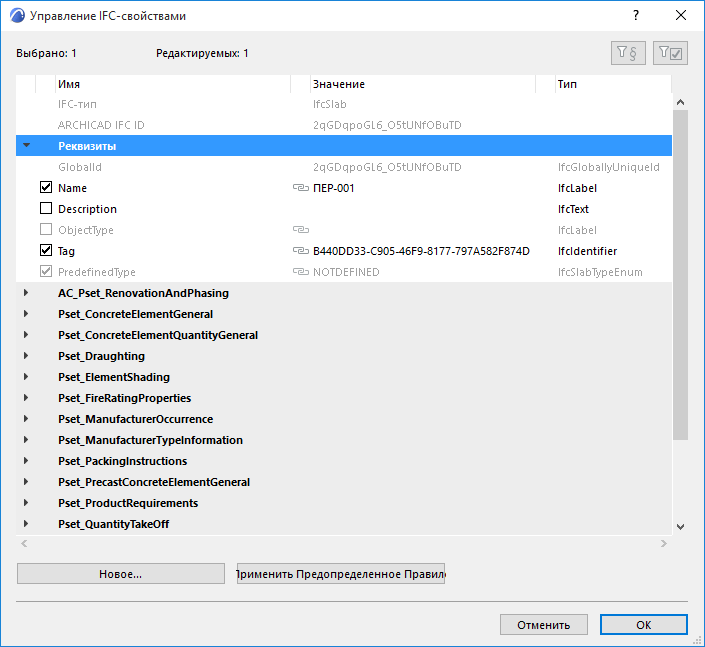Collapse the Реквизиты group

[27, 146]
